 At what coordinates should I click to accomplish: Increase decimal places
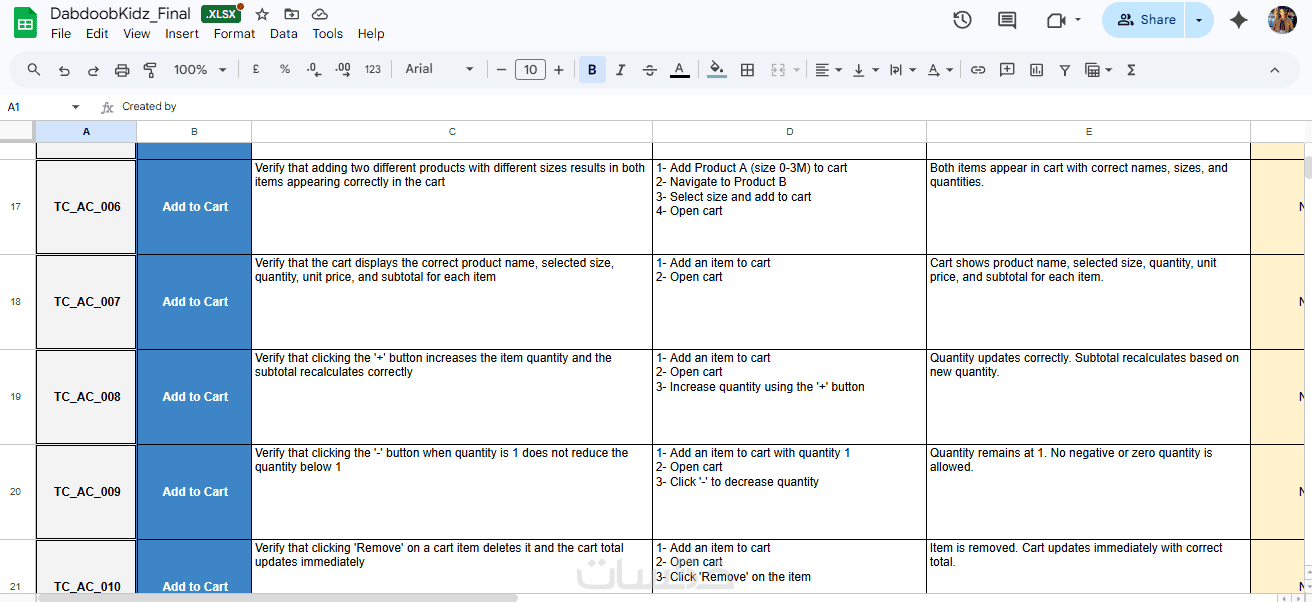pyautogui.click(x=343, y=70)
